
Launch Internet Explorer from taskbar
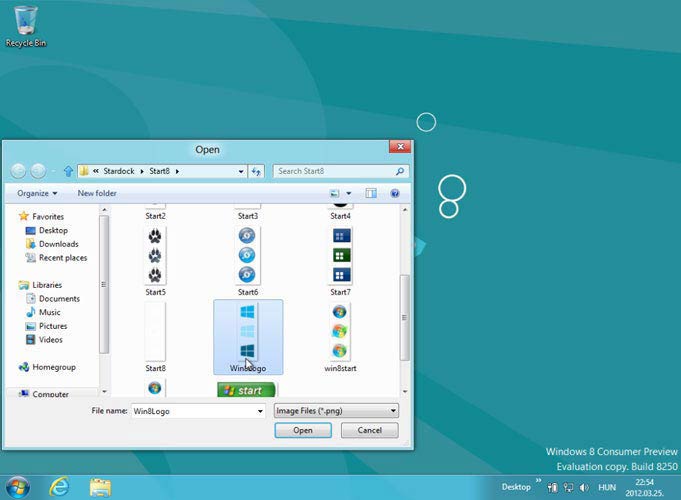(x=59, y=486)
